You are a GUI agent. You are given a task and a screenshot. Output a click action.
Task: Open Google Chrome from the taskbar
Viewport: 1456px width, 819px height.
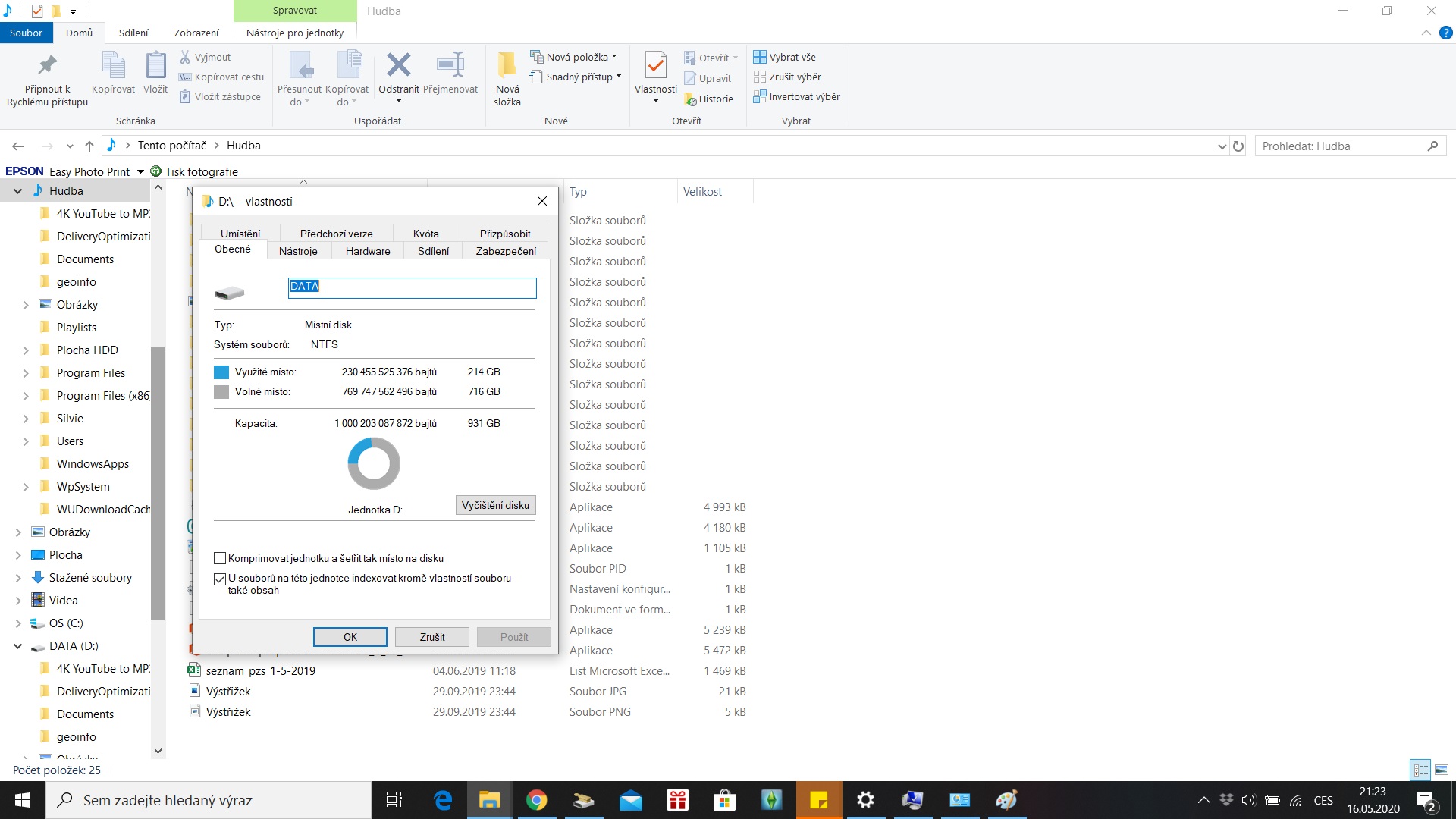tap(536, 800)
